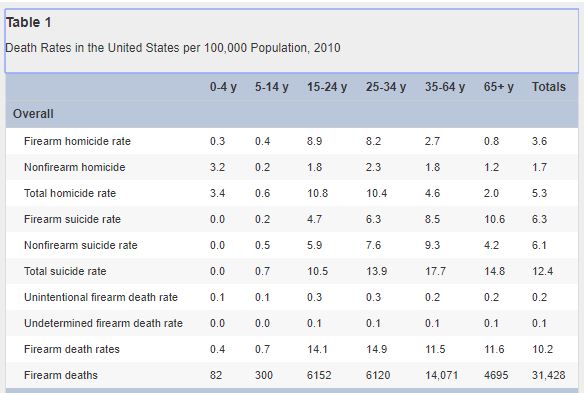Click the Totals column header

[x=549, y=87]
